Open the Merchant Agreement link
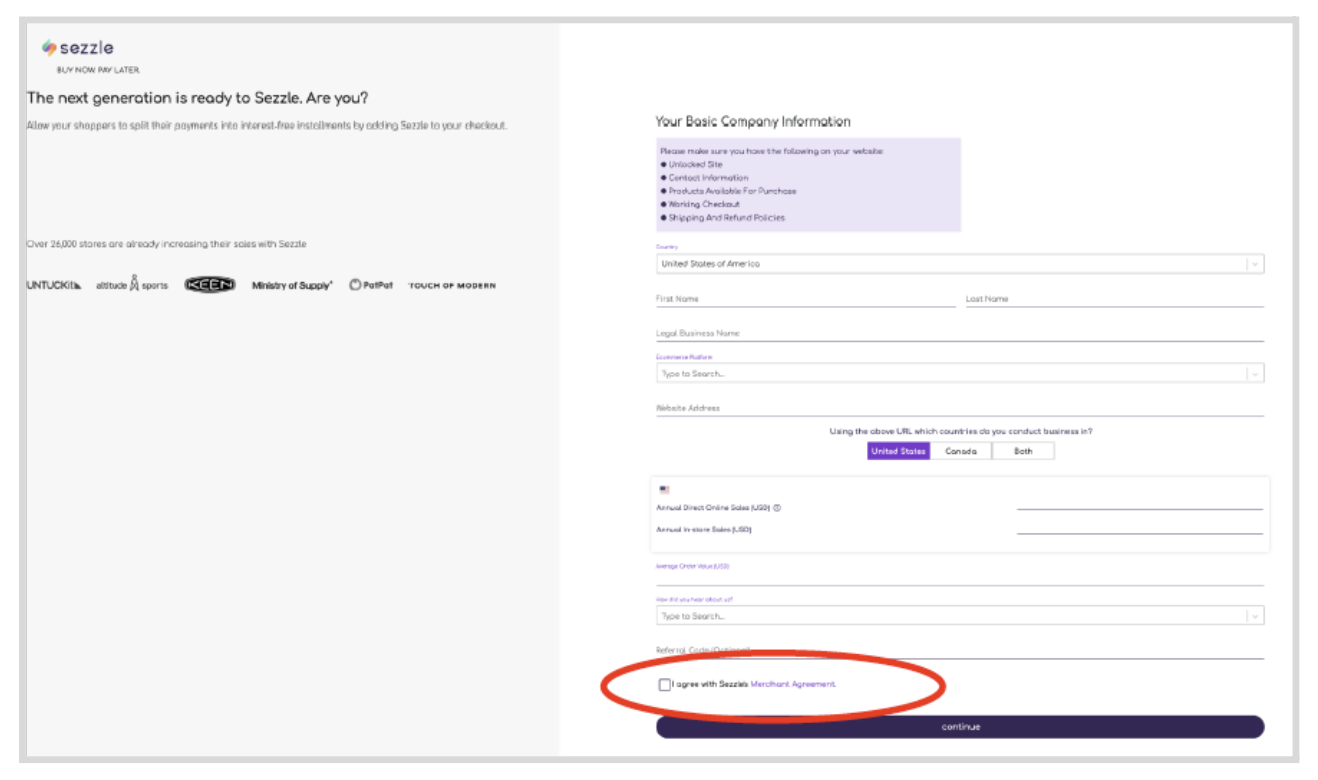This screenshot has height=780, width=1318. coord(792,685)
